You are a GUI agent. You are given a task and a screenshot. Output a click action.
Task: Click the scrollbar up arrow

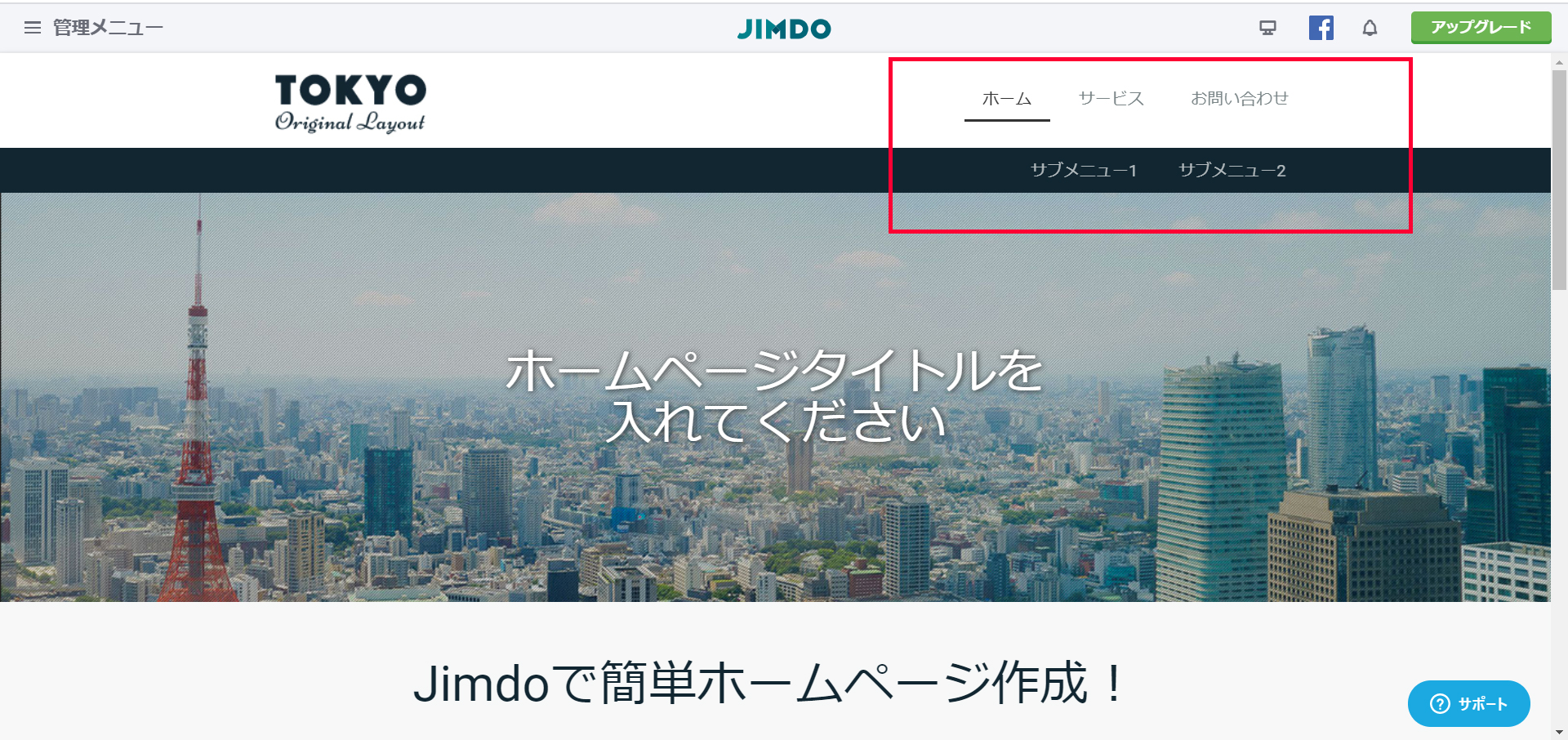(x=1559, y=61)
